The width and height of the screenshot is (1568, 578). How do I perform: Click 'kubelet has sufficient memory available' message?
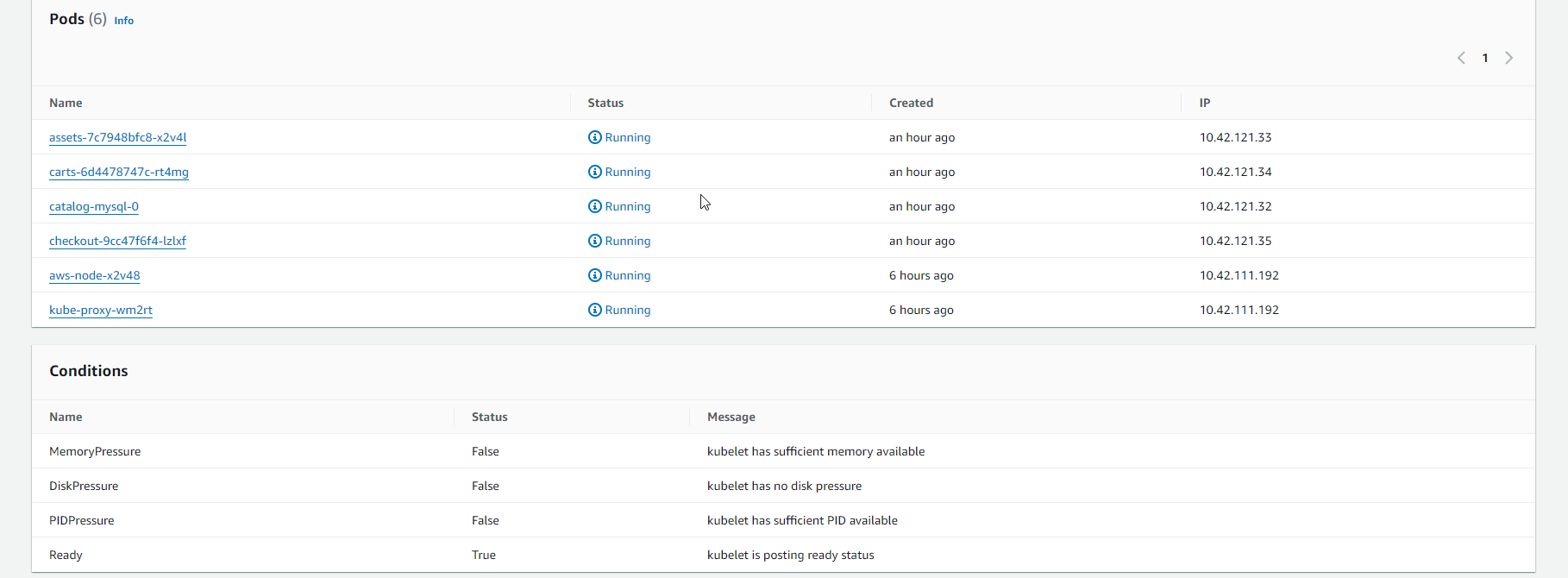[816, 451]
